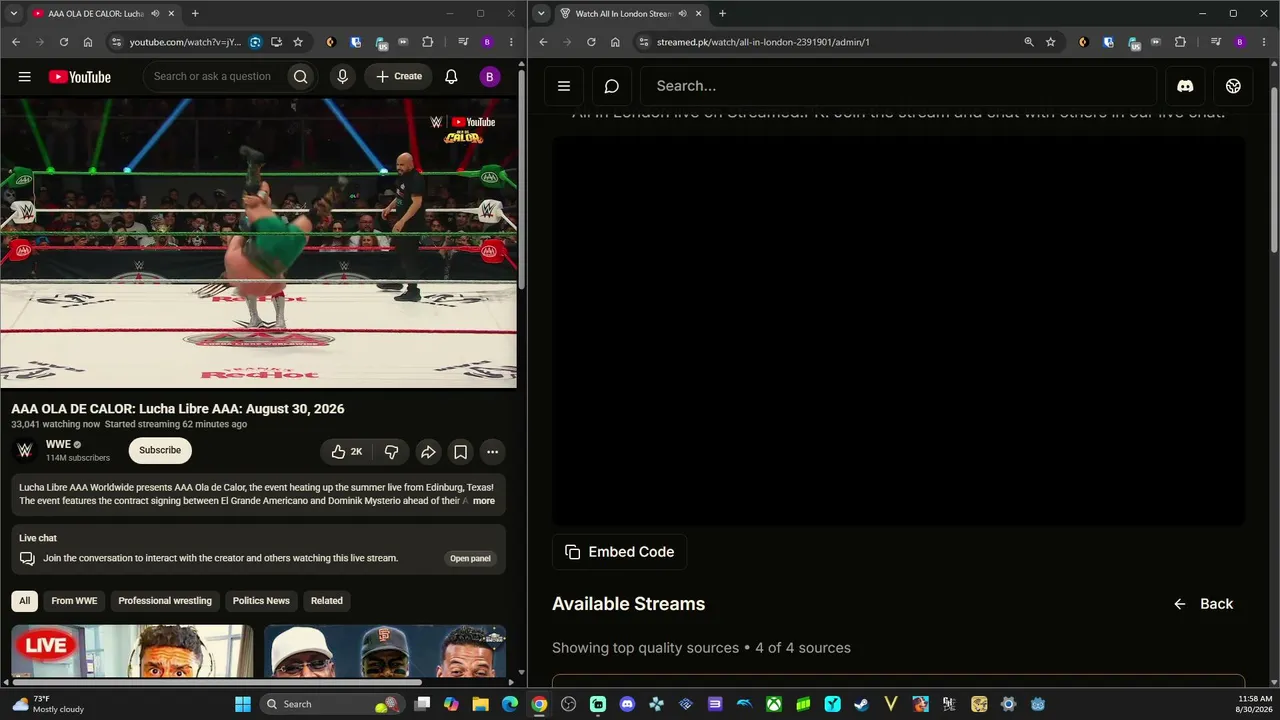The width and height of the screenshot is (1280, 720).
Task: Open the Xbox app from the taskbar
Action: pyautogui.click(x=774, y=704)
